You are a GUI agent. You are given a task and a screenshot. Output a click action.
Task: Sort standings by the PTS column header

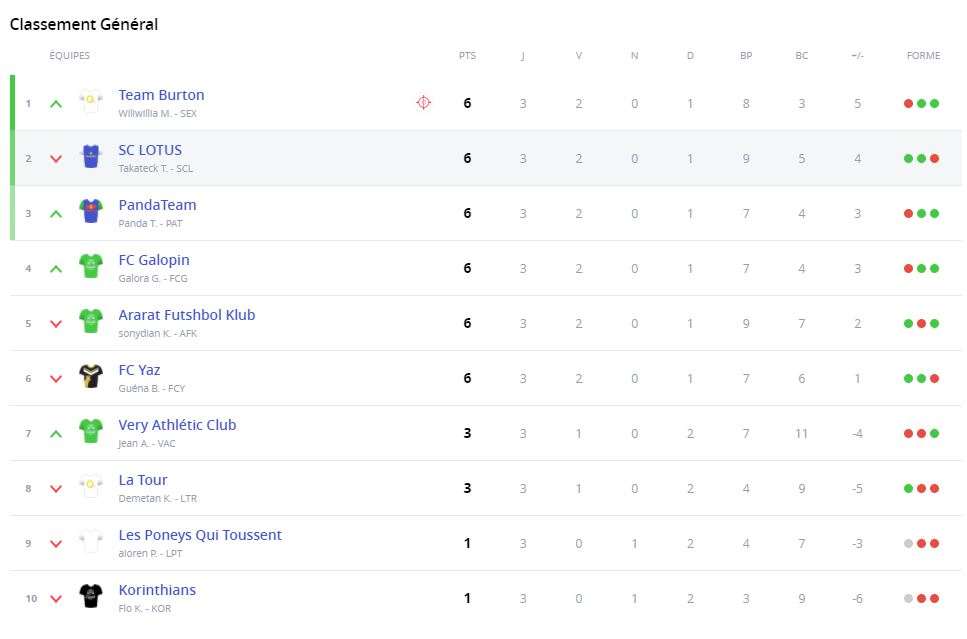(467, 56)
